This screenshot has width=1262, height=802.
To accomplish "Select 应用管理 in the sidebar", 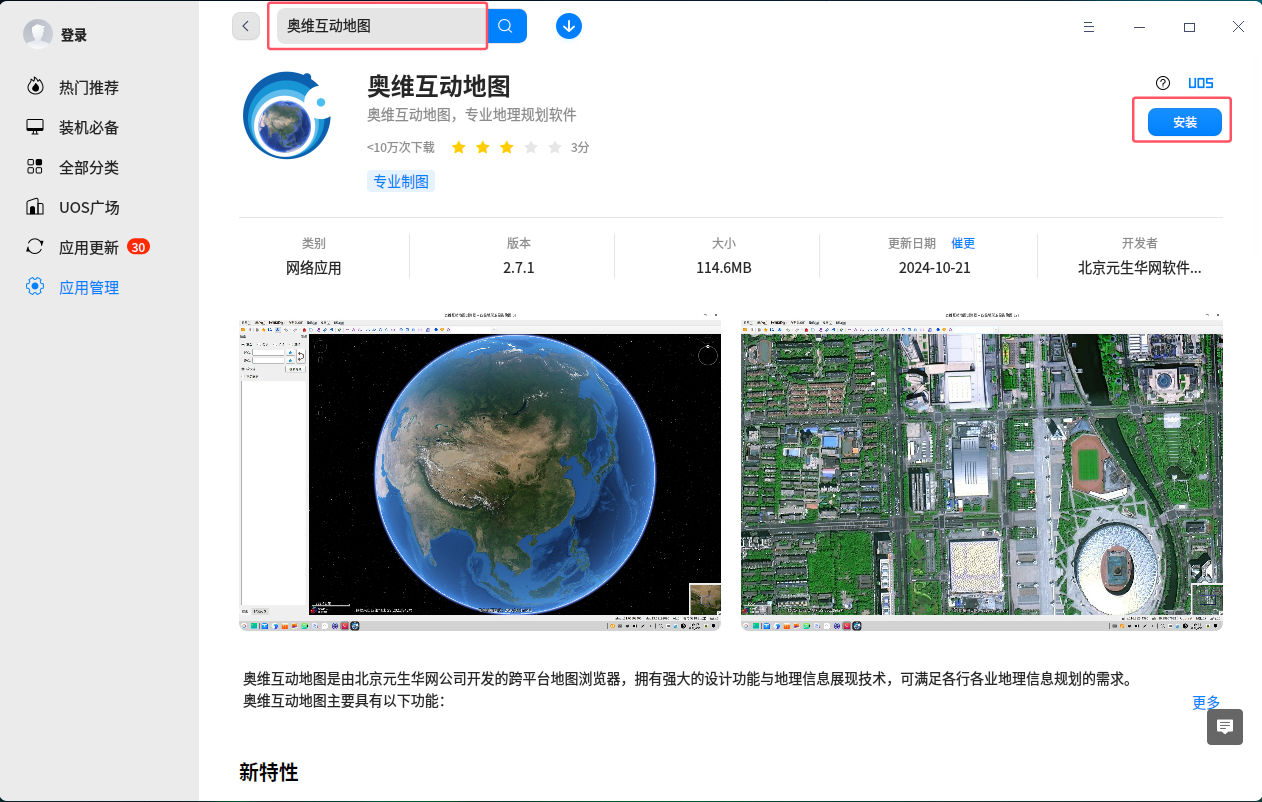I will click(89, 287).
